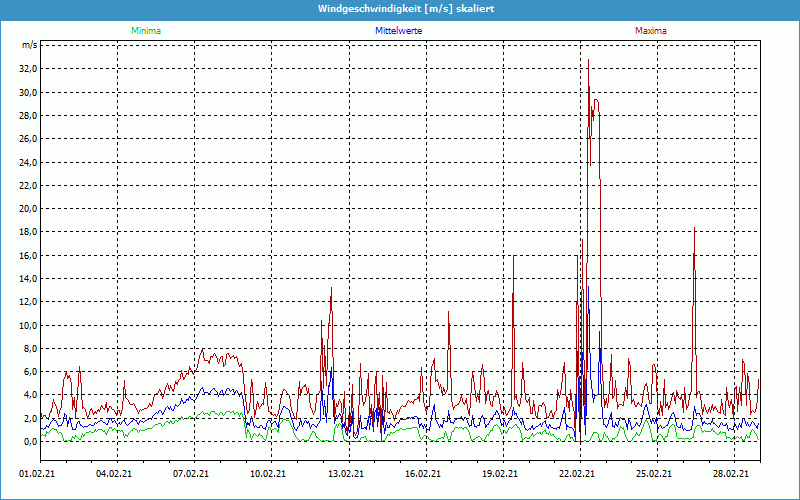Pick the 10.02.21 date label

click(x=268, y=475)
